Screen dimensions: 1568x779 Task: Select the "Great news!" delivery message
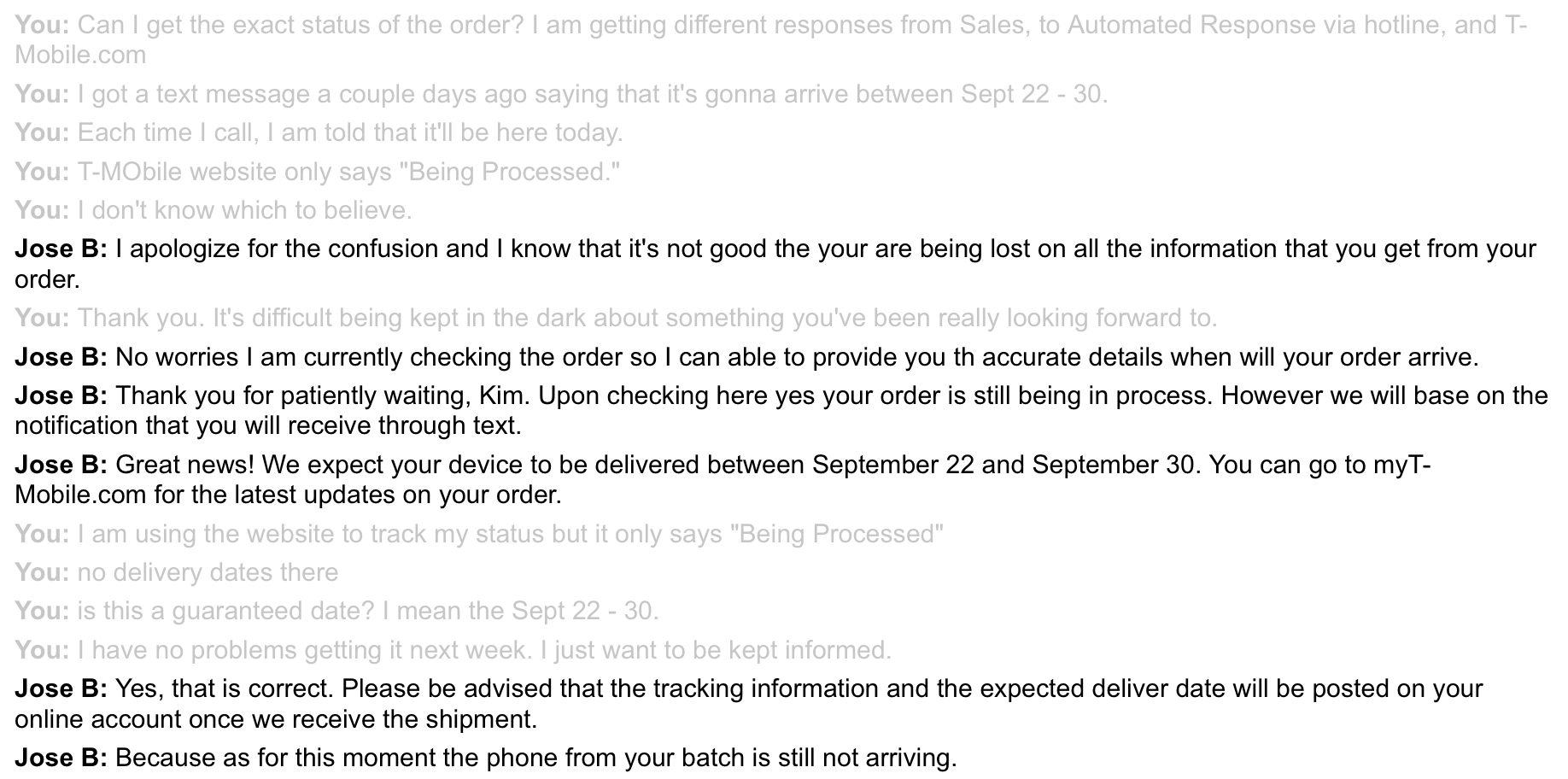(723, 480)
